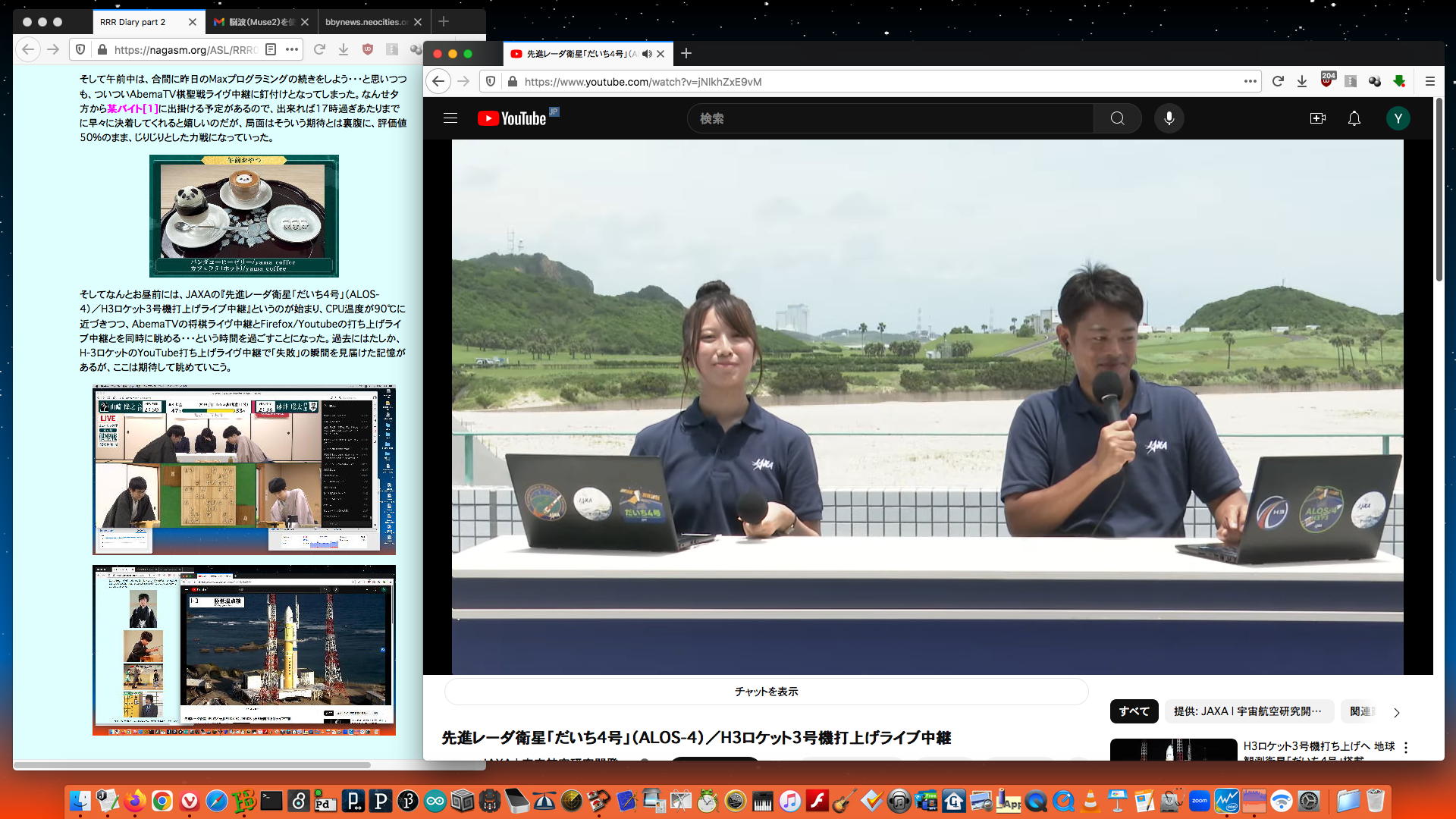Open Firefox application menu in YouTube window
This screenshot has height=819, width=1456.
[1430, 81]
